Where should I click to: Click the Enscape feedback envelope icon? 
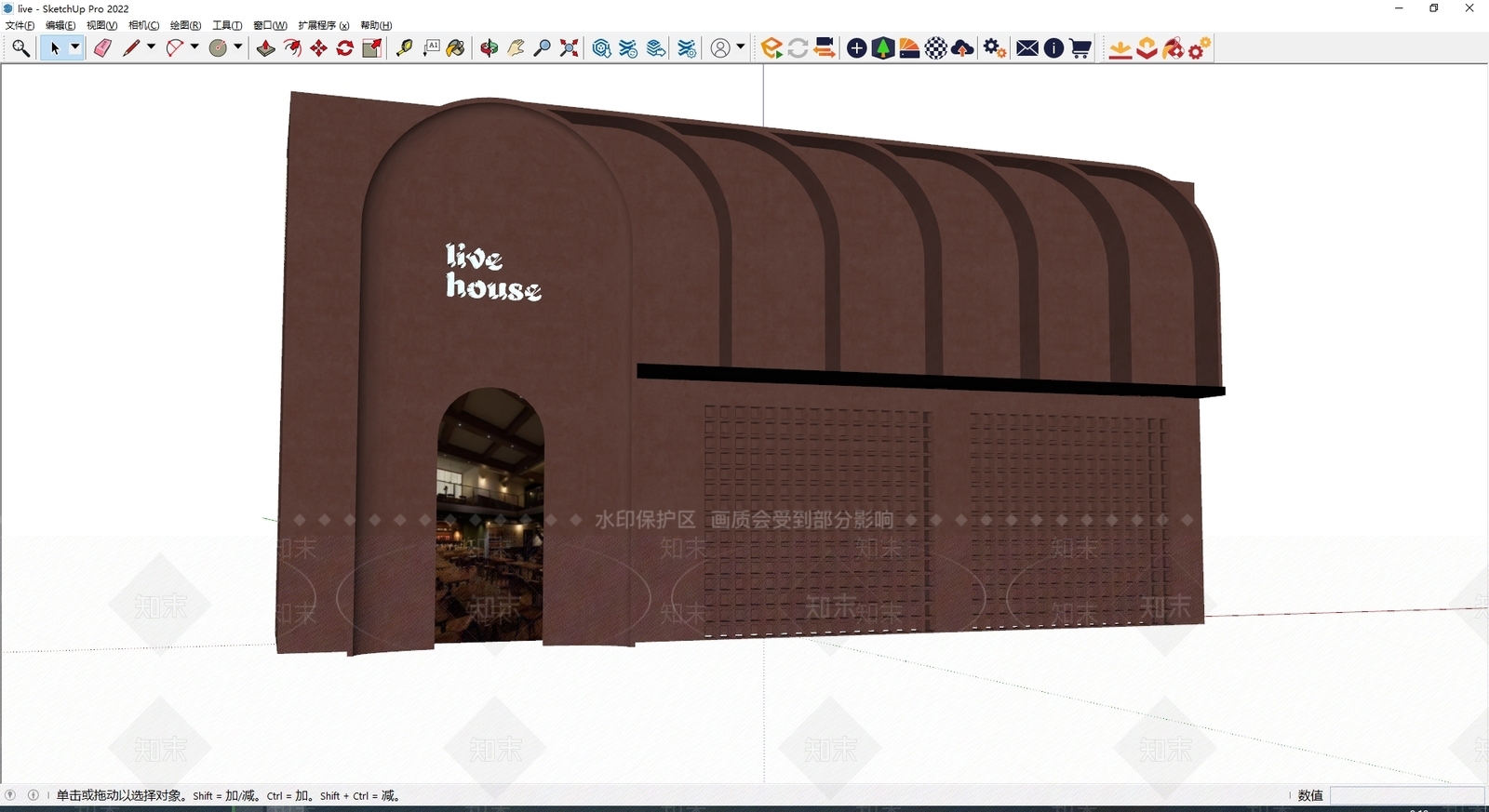click(1027, 48)
